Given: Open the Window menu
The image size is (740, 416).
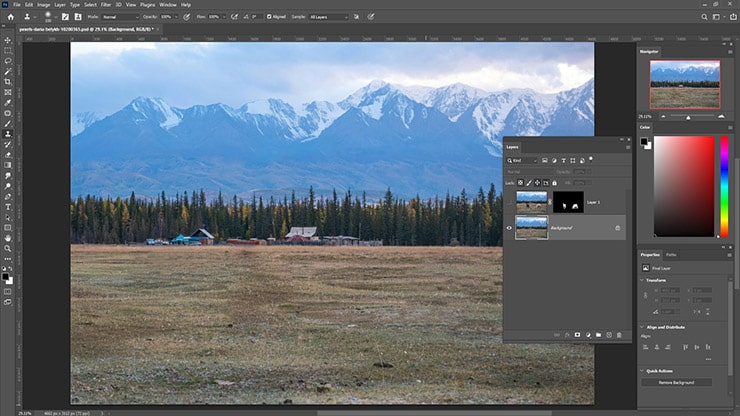Looking at the screenshot, I should coord(168,5).
